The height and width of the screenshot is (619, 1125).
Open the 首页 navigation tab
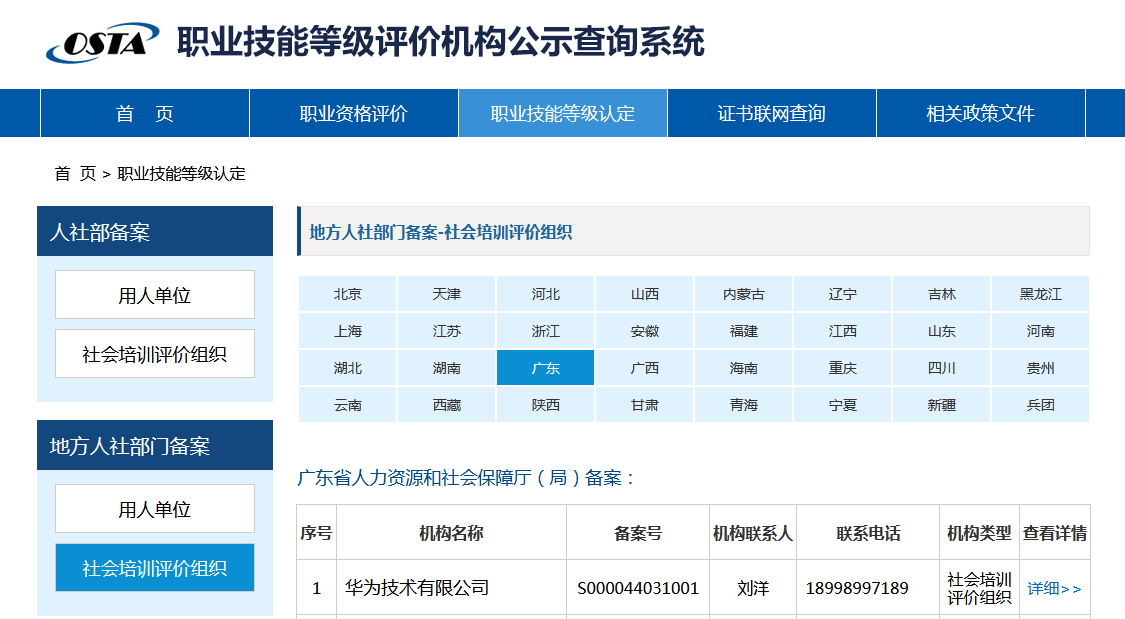coord(145,114)
